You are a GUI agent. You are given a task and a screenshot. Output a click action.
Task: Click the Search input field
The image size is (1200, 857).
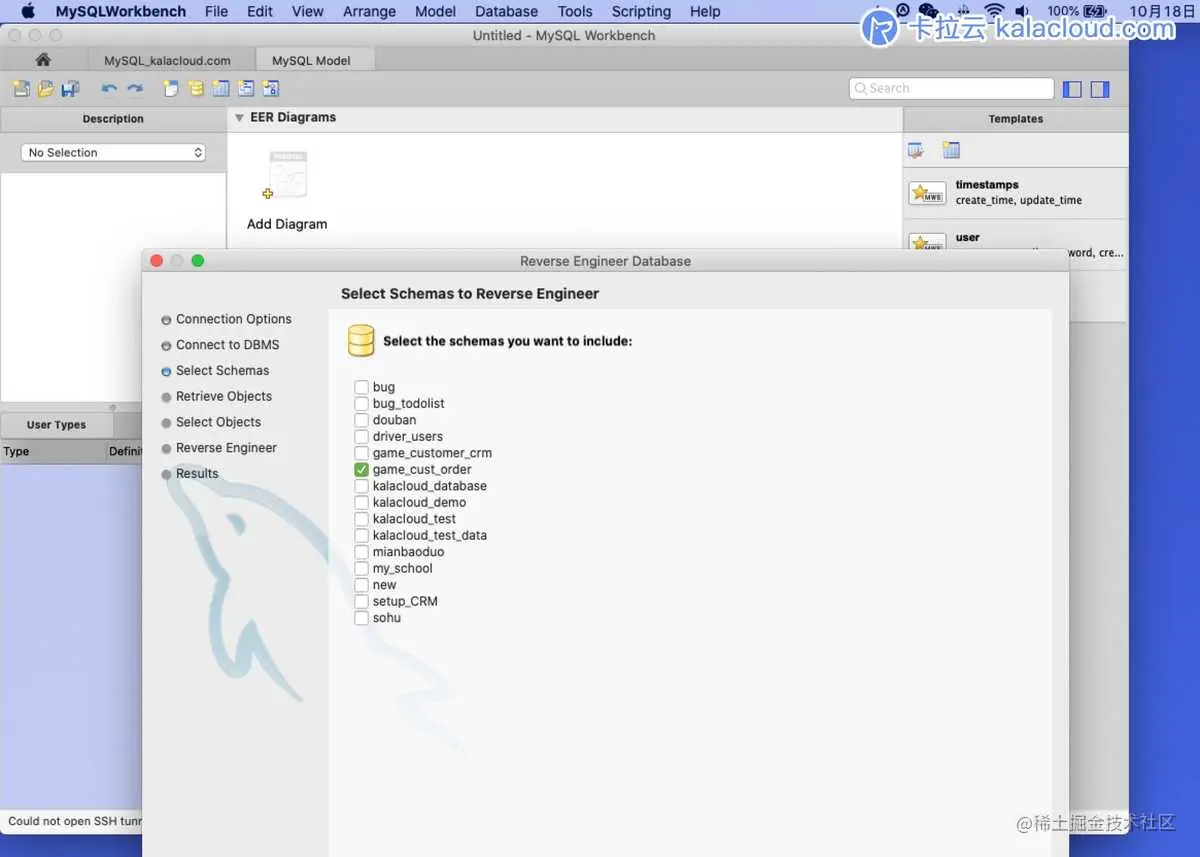pos(951,88)
